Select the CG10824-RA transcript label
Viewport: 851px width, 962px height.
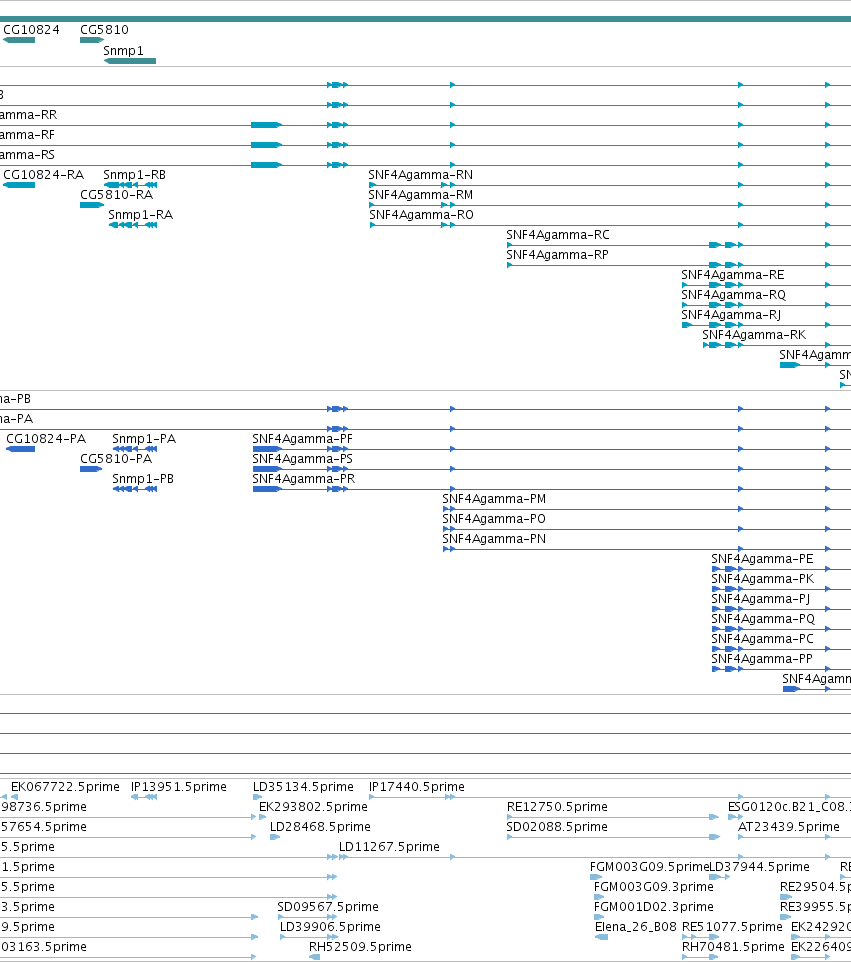(x=44, y=175)
